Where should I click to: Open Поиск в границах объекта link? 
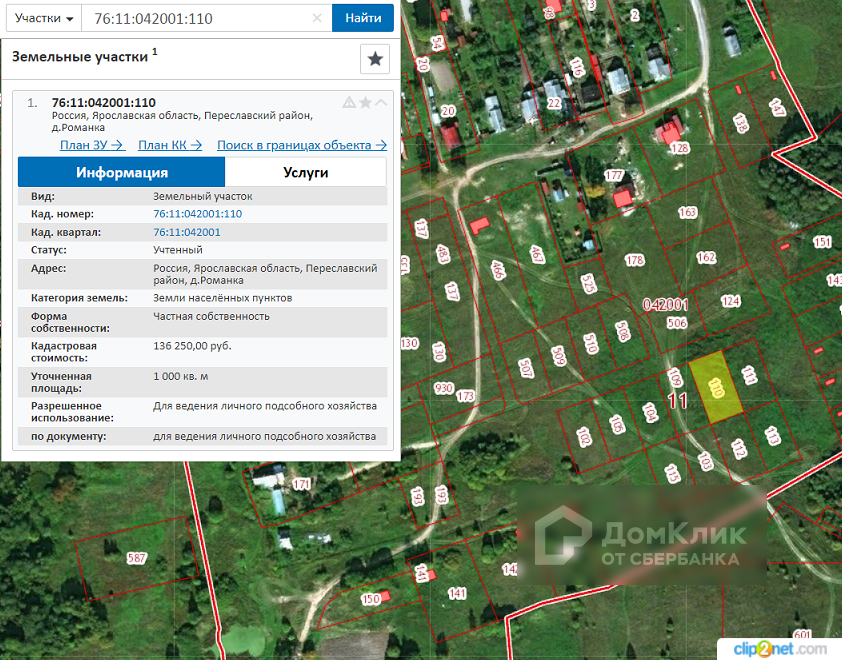pyautogui.click(x=302, y=145)
